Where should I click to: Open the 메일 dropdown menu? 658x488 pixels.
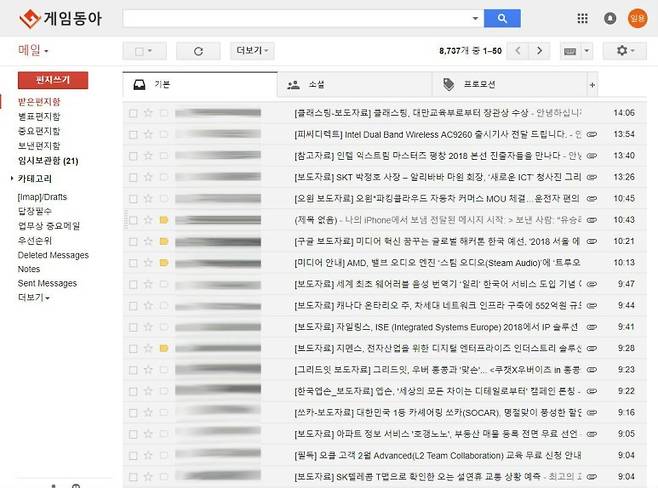pyautogui.click(x=33, y=50)
